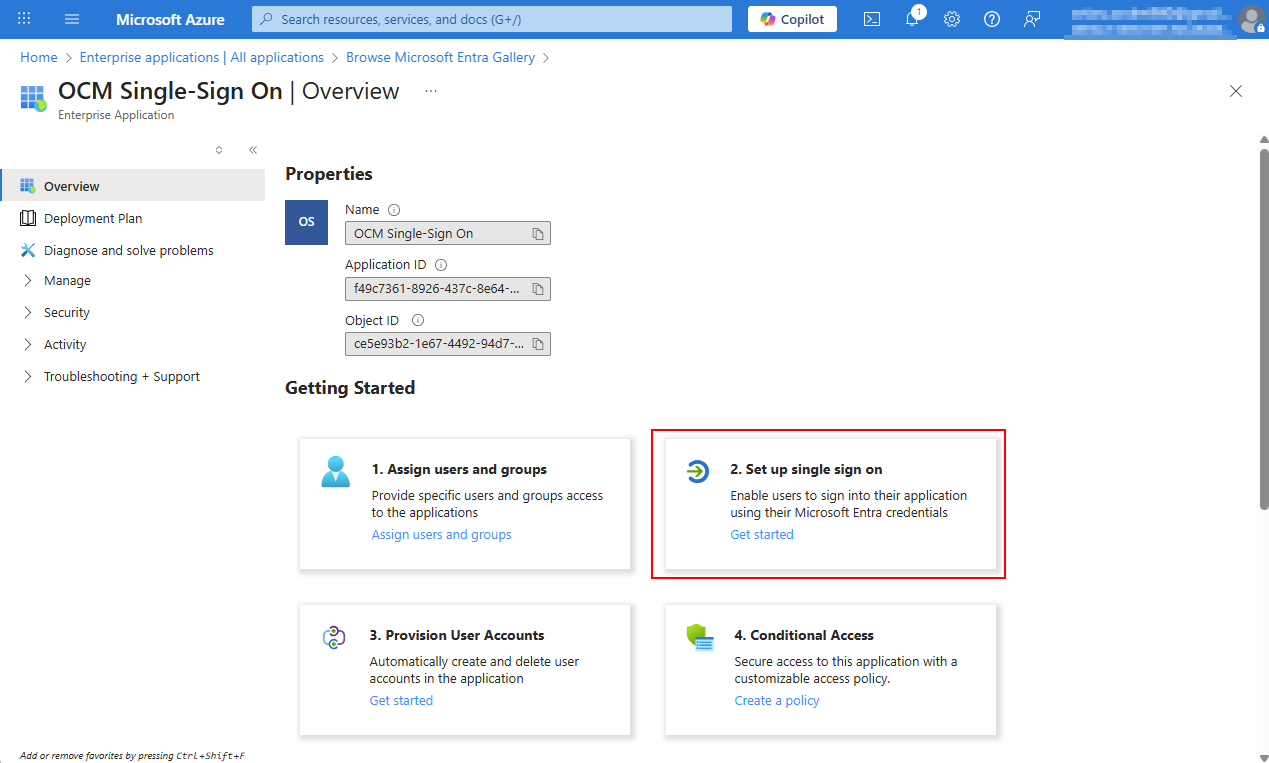This screenshot has width=1269, height=763.
Task: Toggle expand/collapse all sidebar groups
Action: 219,150
